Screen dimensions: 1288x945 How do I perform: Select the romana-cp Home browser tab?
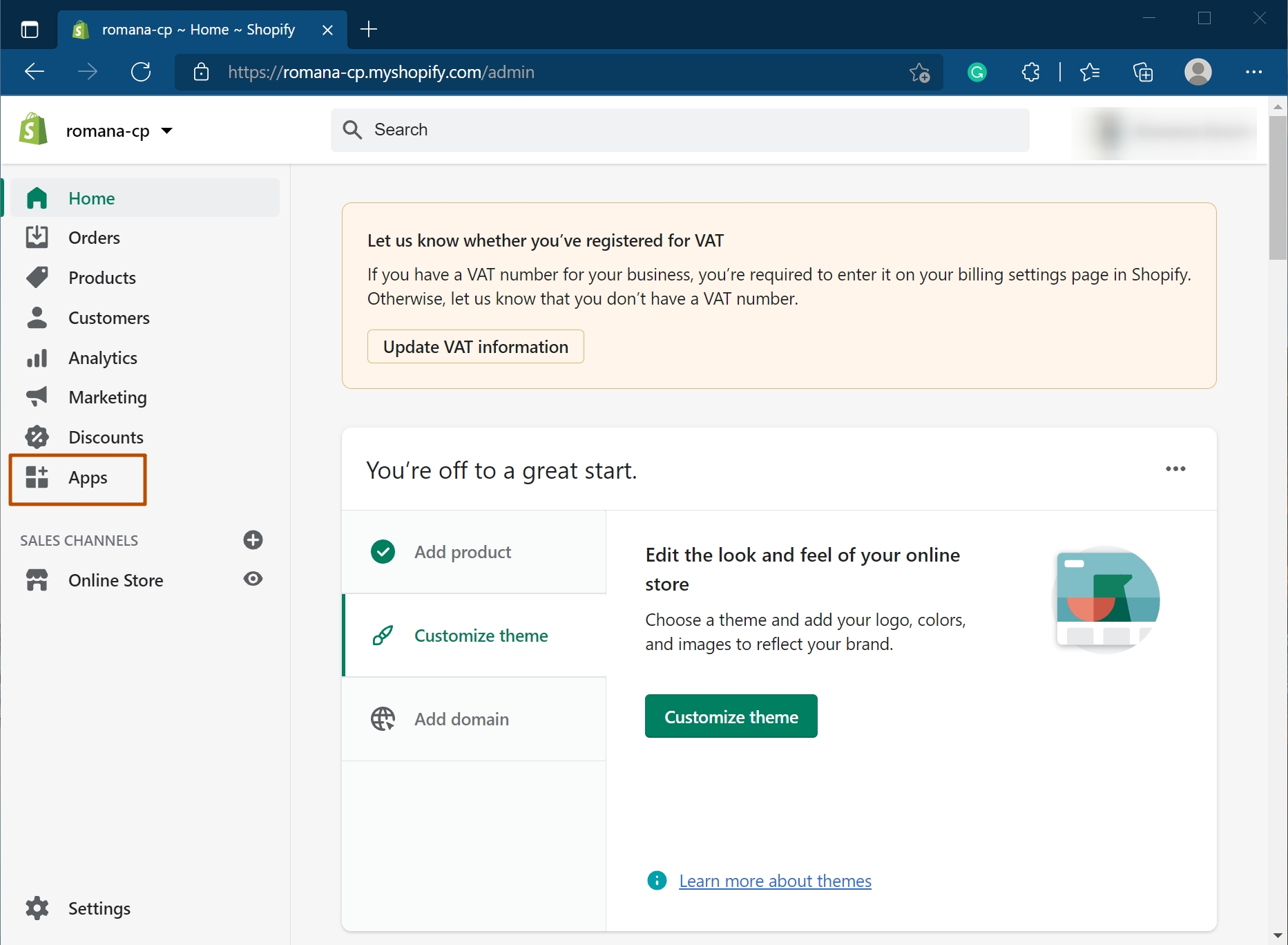click(x=198, y=30)
